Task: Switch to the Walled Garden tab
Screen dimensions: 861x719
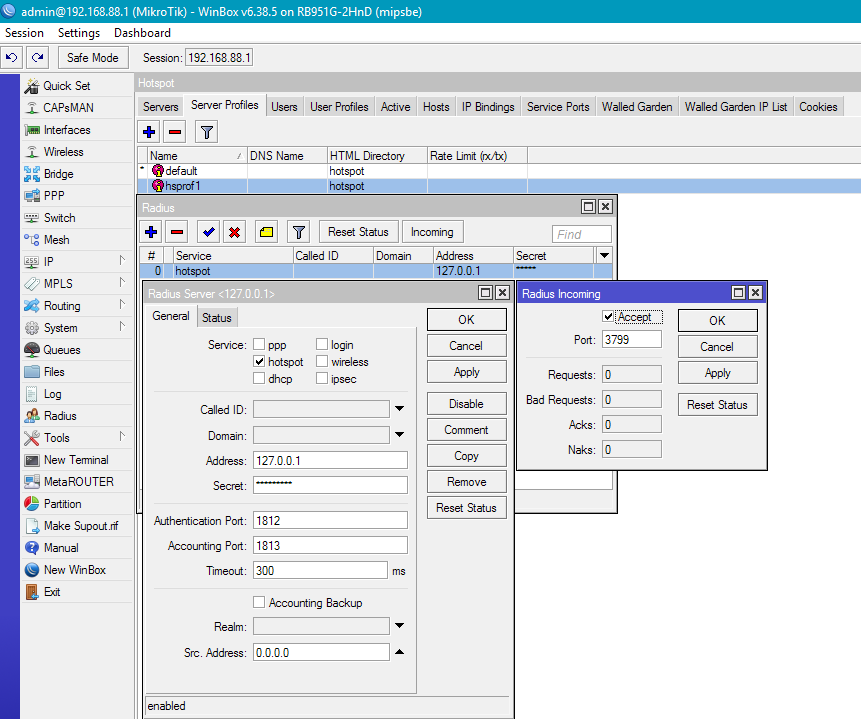Action: [x=637, y=107]
